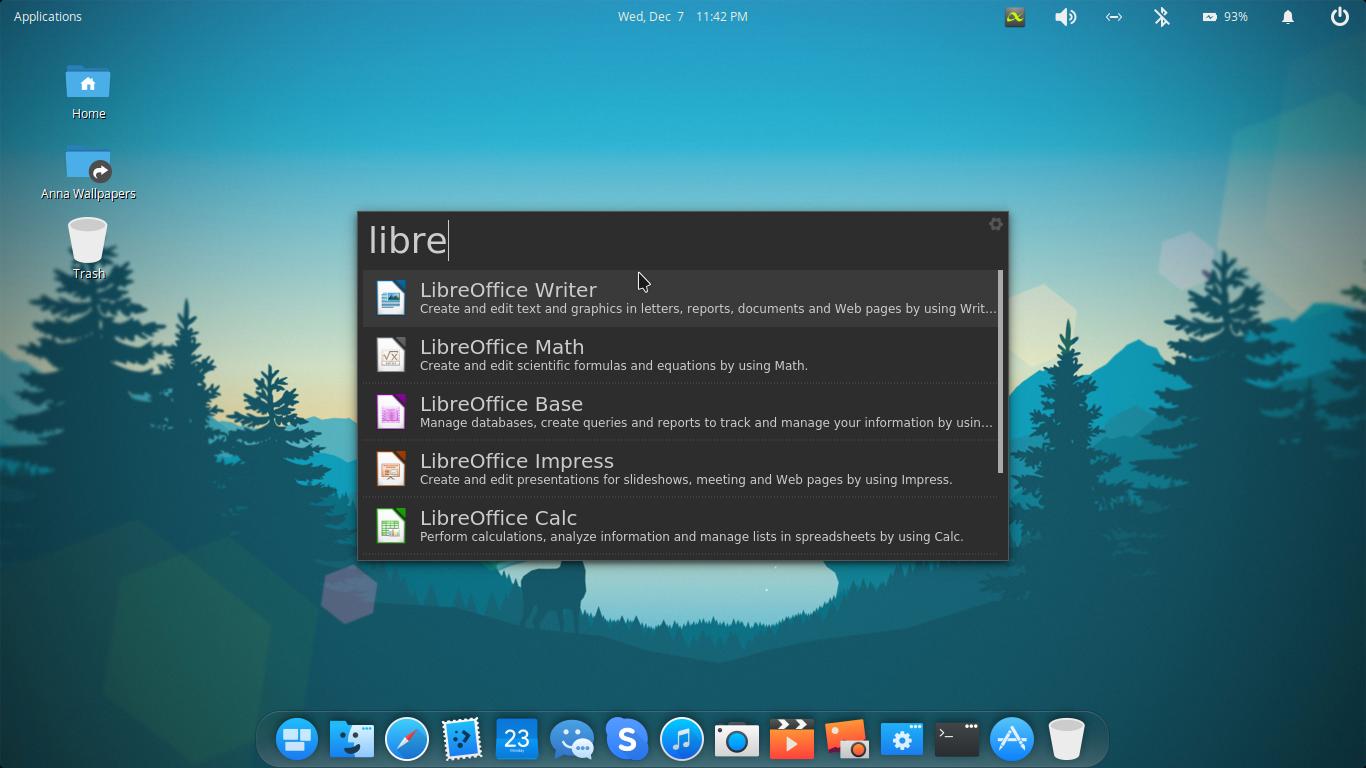Toggle Bluetooth from the system tray
The width and height of the screenshot is (1366, 768).
[1161, 16]
